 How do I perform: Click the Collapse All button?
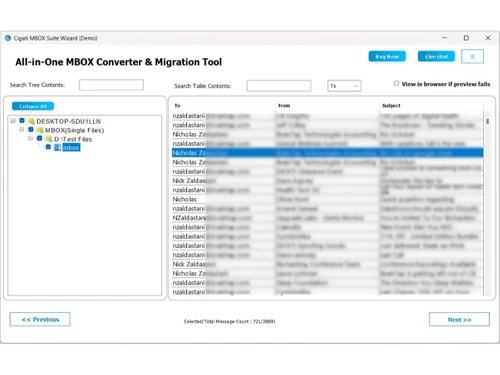tap(33, 106)
